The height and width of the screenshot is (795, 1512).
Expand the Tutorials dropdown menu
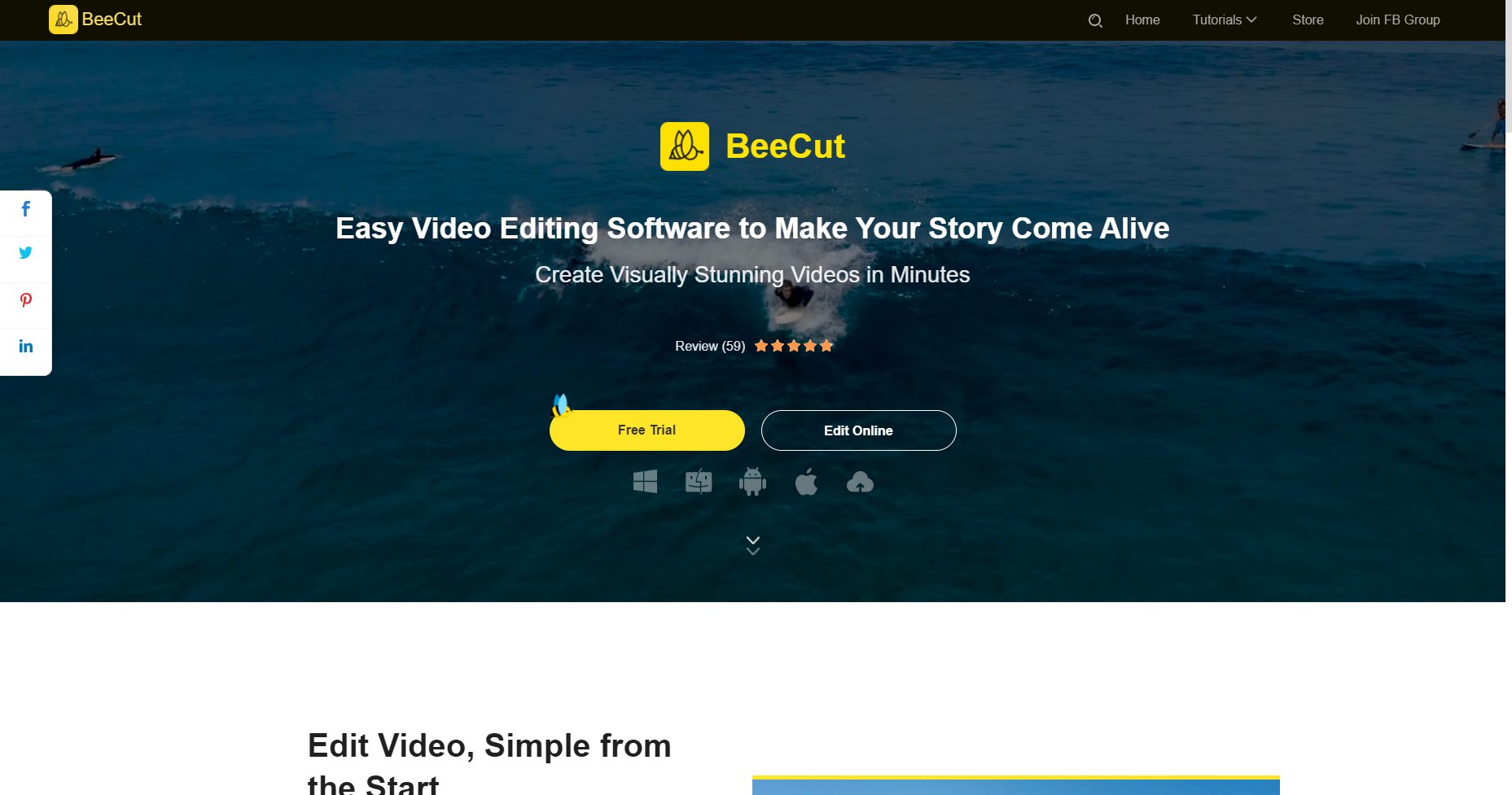[1225, 20]
